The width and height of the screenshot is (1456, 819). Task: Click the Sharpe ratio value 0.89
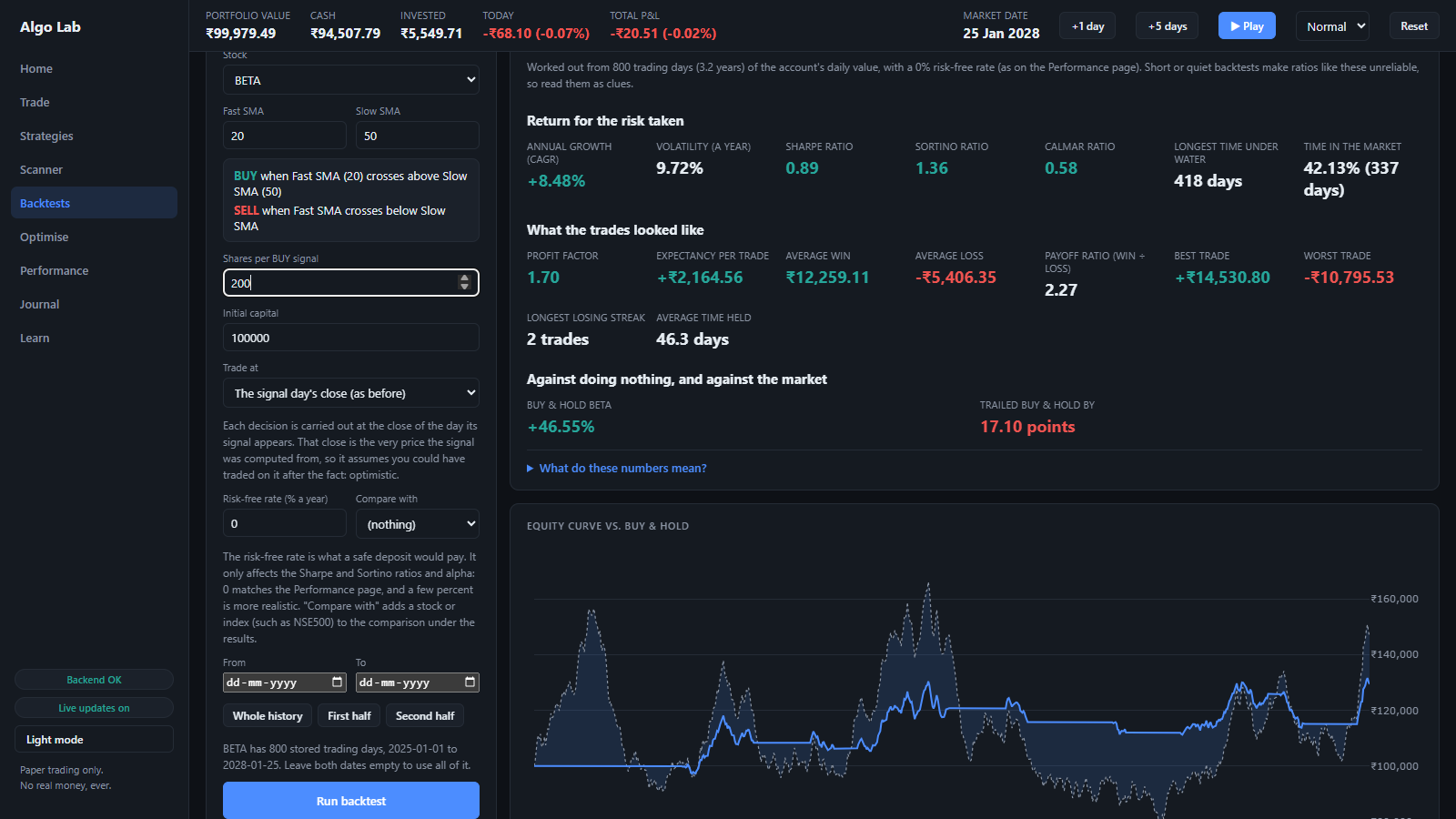[x=803, y=168]
